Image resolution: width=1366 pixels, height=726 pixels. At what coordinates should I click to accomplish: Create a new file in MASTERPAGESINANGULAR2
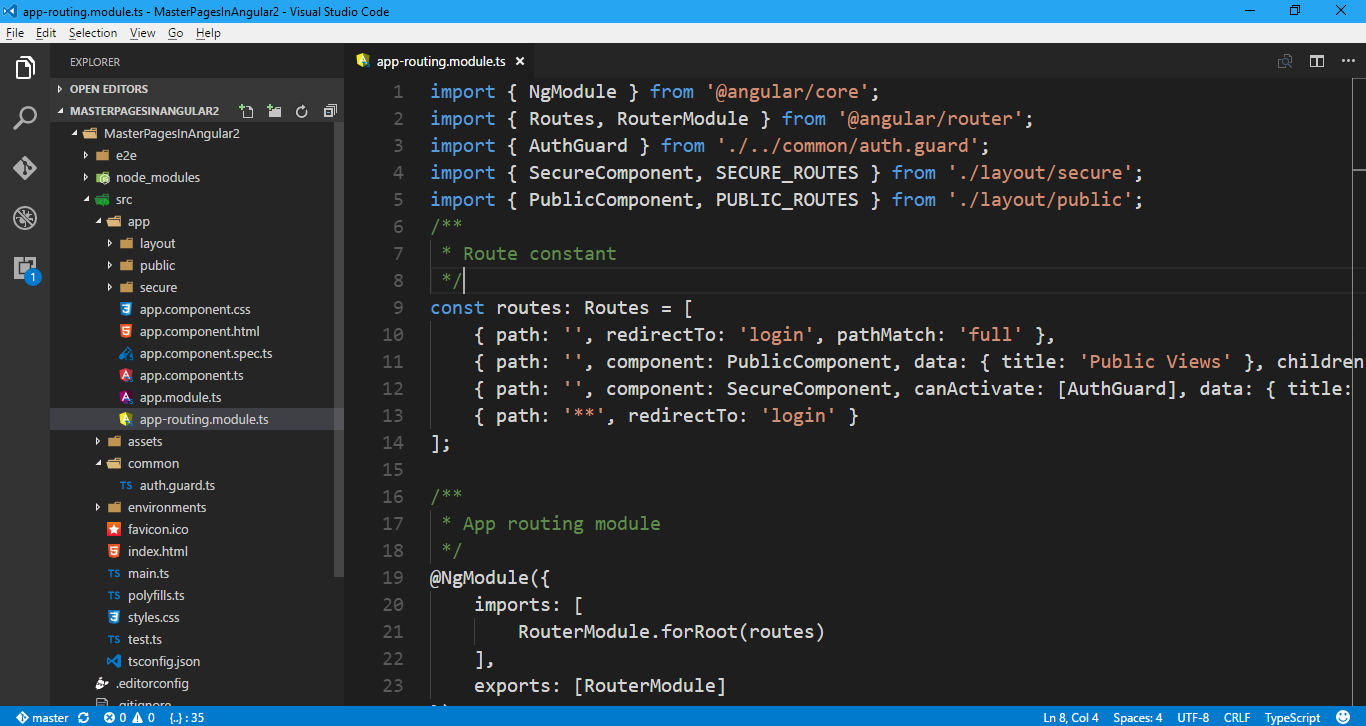(246, 111)
